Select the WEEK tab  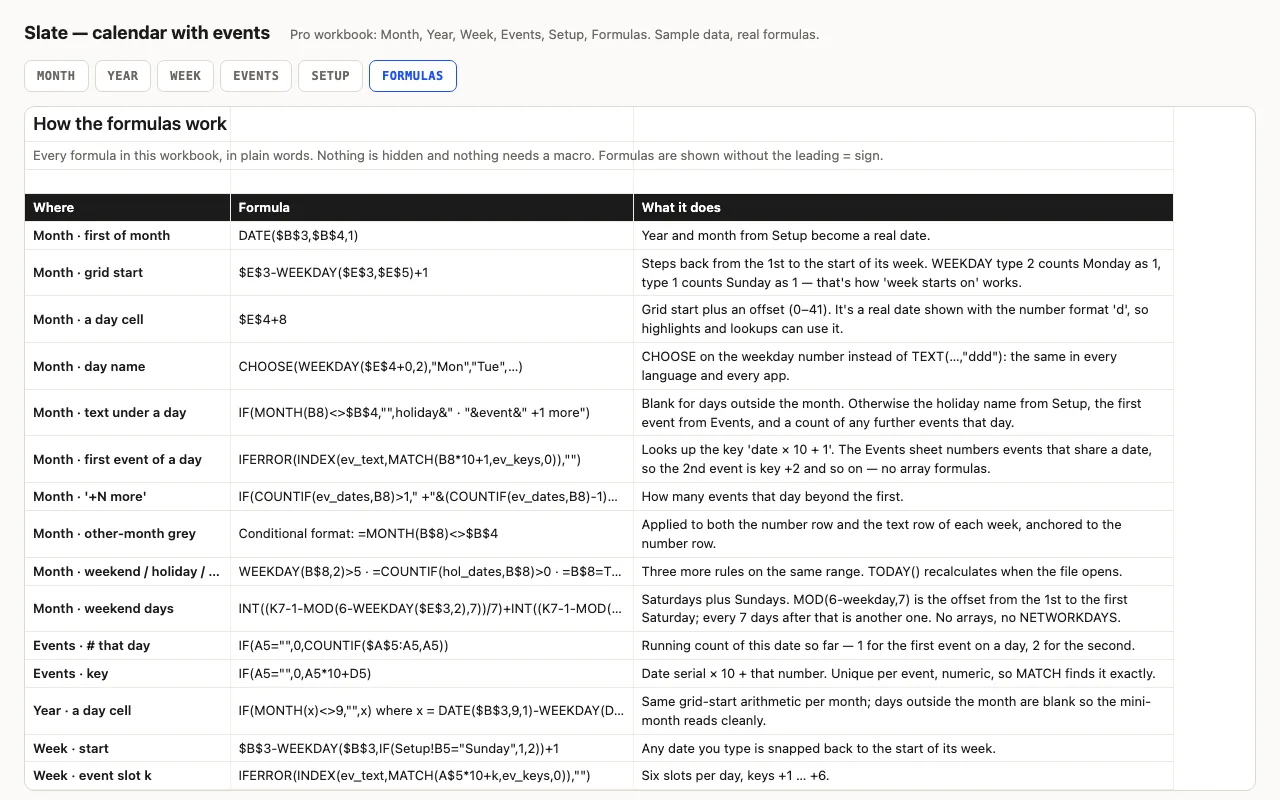[x=185, y=76]
